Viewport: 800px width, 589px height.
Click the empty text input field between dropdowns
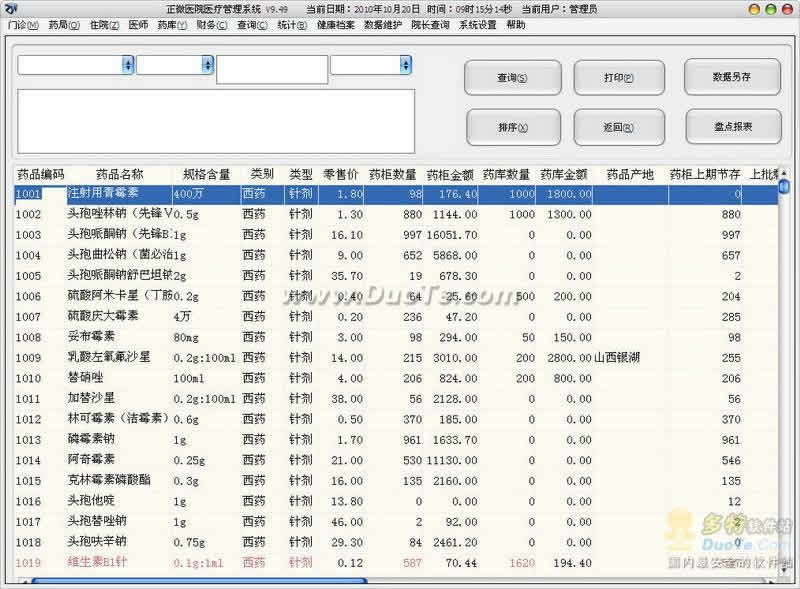(272, 69)
